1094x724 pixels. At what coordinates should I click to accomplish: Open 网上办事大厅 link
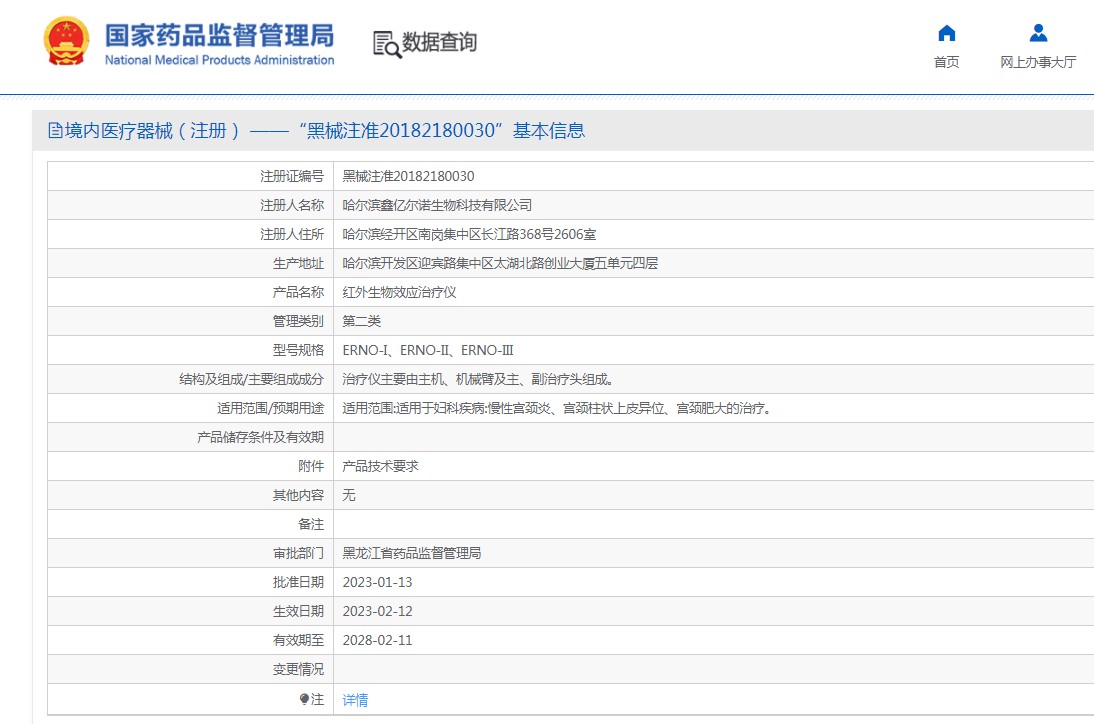1038,62
